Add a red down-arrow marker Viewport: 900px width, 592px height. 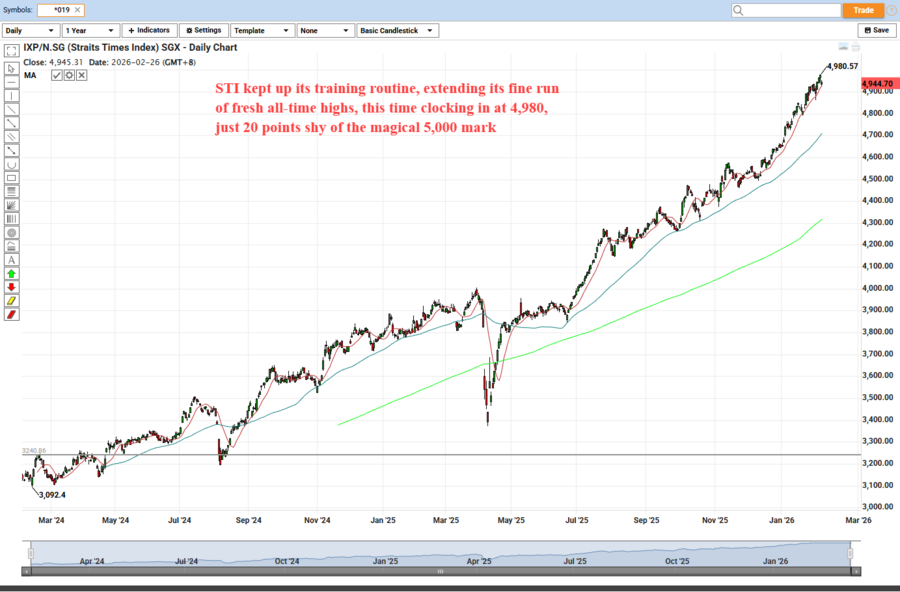tap(11, 287)
